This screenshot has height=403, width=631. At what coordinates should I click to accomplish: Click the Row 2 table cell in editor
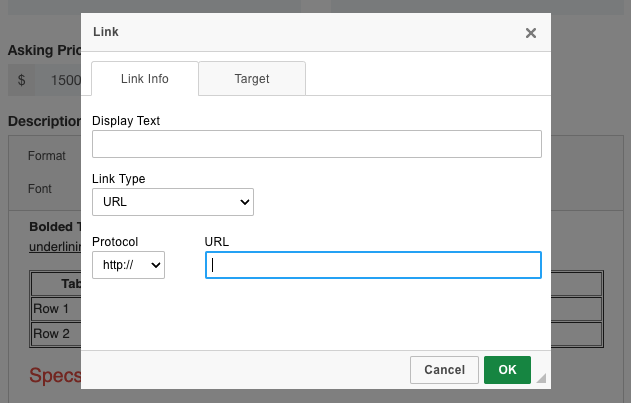56,334
